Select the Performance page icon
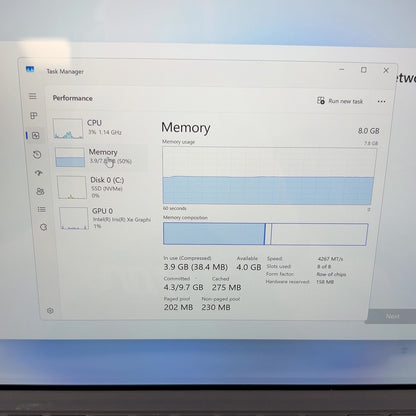The image size is (416, 416). (35, 135)
